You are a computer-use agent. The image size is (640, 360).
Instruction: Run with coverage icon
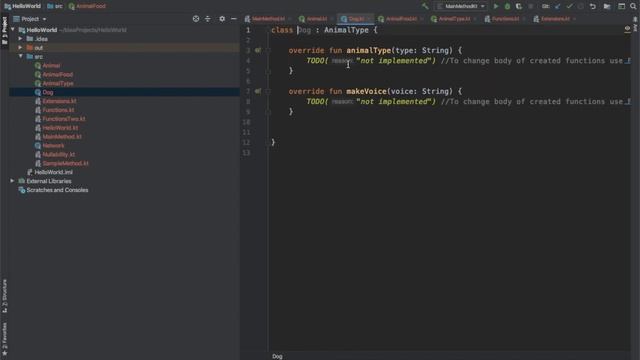(x=519, y=6)
